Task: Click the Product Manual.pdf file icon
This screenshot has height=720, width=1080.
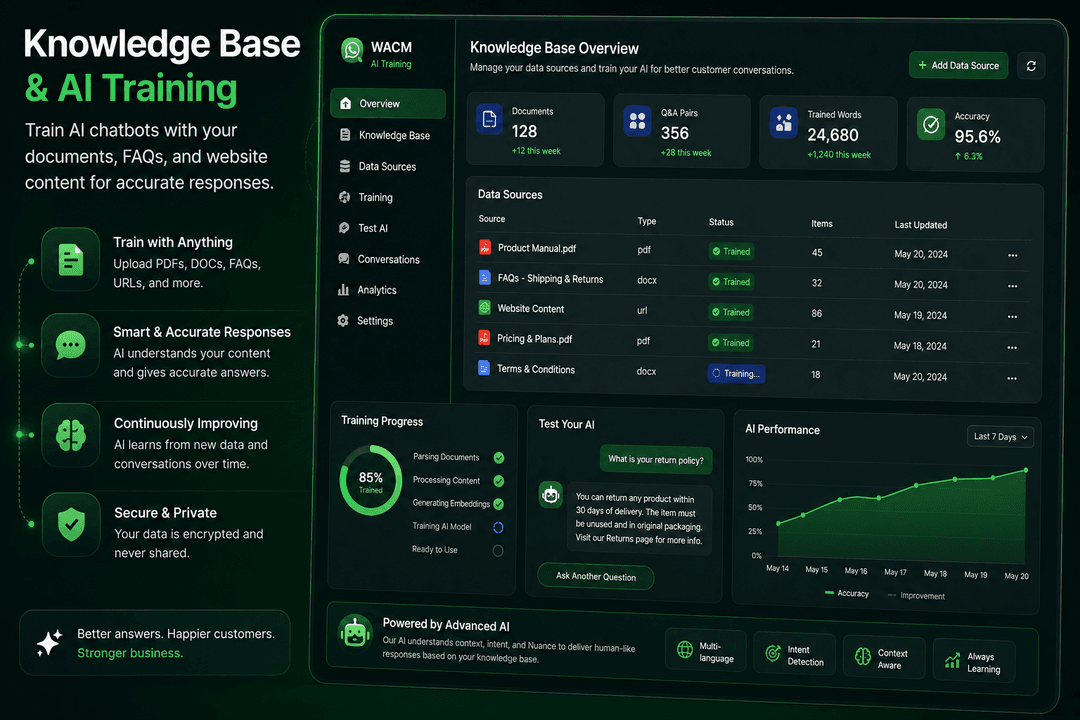Action: (485, 247)
